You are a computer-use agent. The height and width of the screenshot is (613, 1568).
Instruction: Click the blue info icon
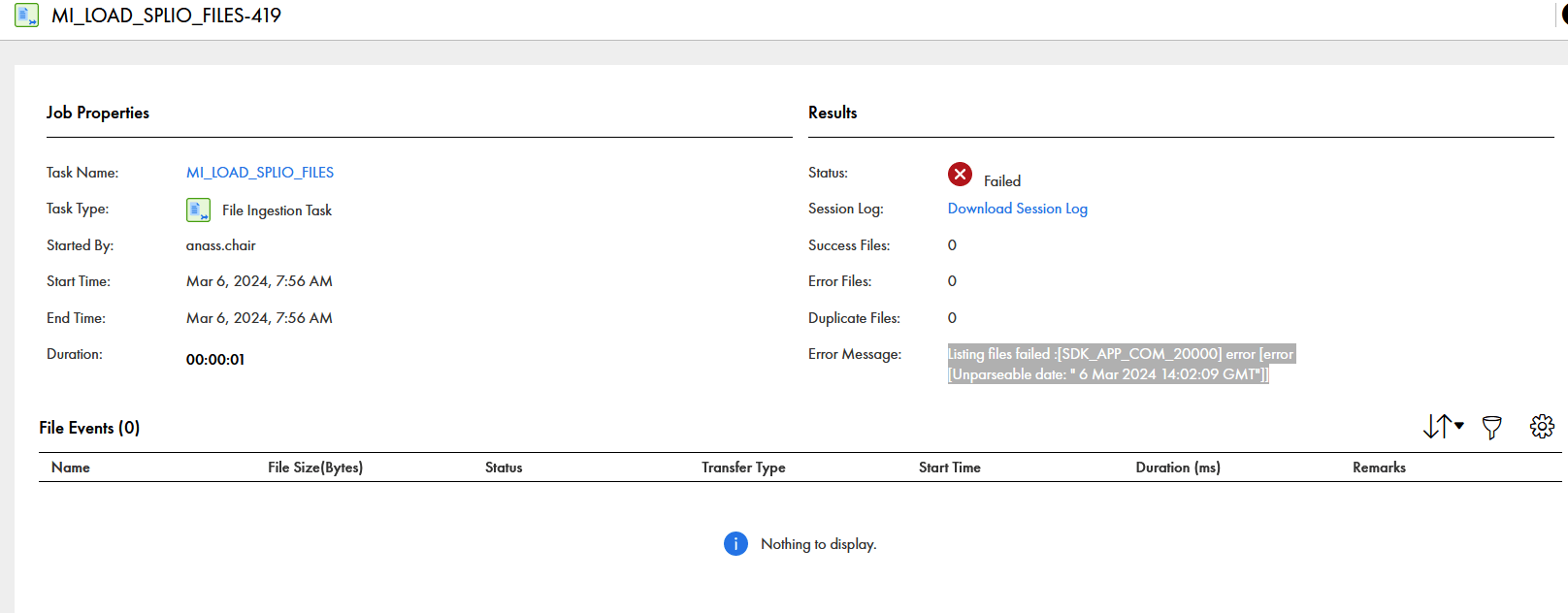735,544
